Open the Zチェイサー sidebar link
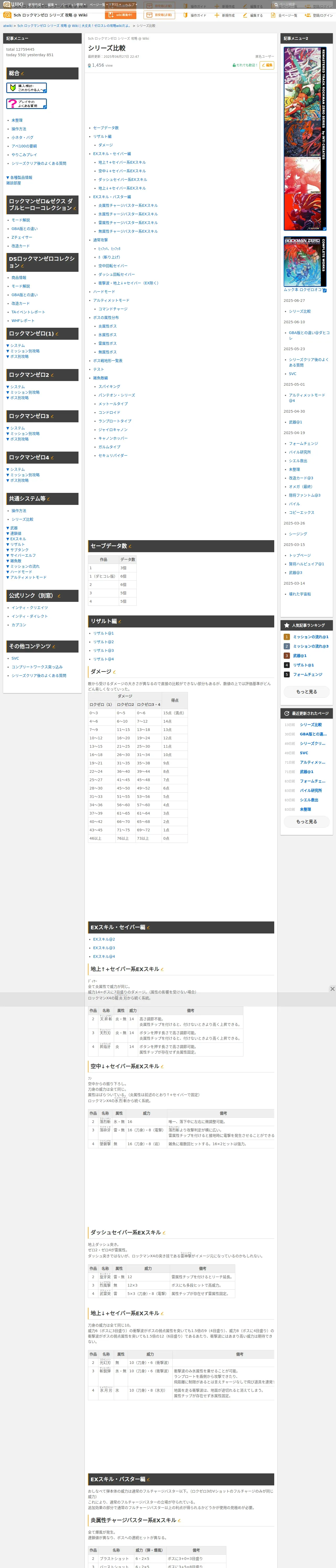This screenshot has height=1568, width=336. pyautogui.click(x=22, y=237)
